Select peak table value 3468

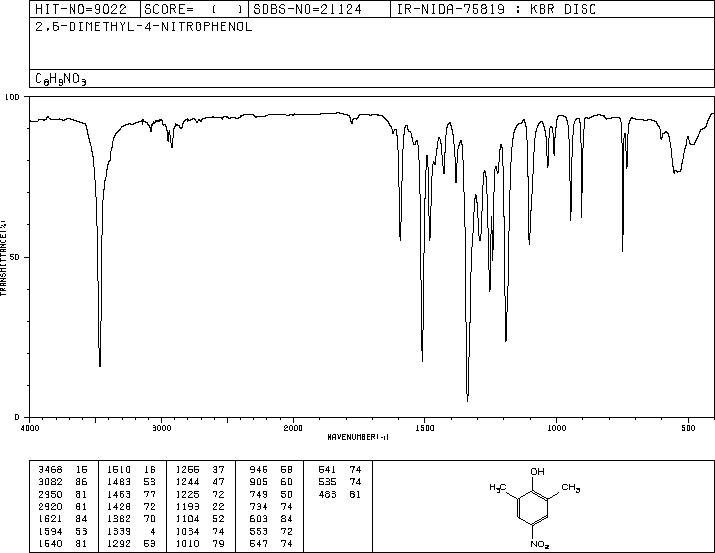[50, 470]
